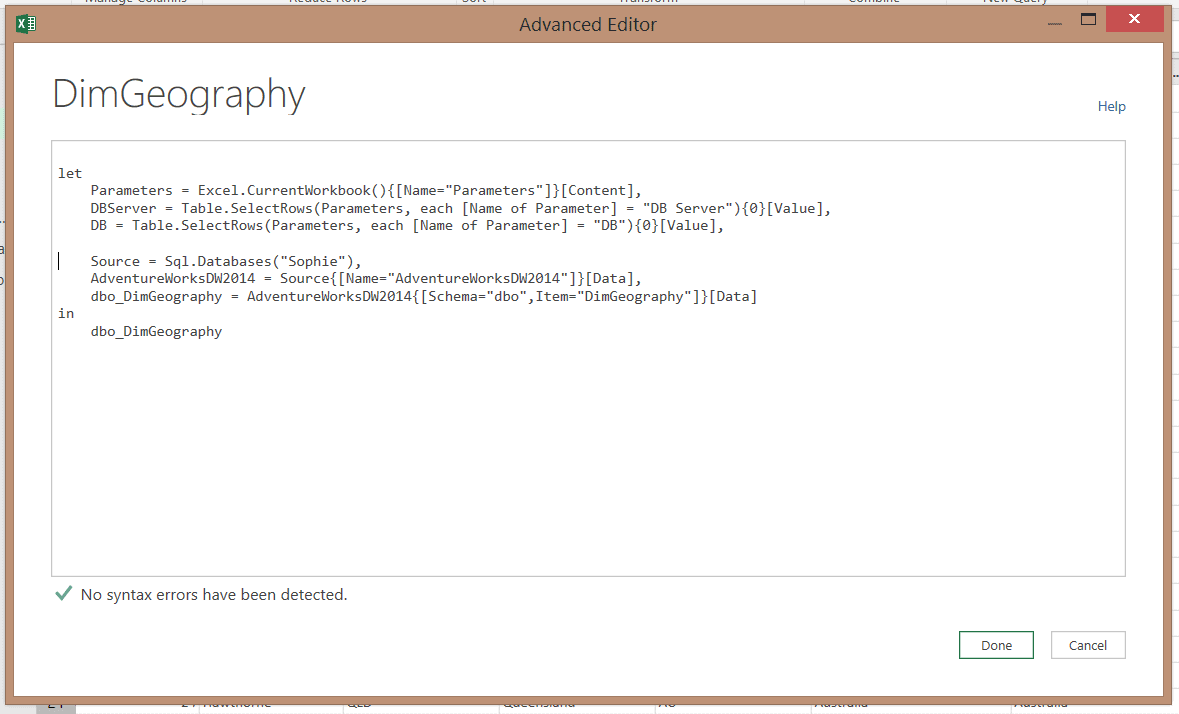Maximize the Advanced Editor window
This screenshot has width=1179, height=714.
pyautogui.click(x=1088, y=19)
